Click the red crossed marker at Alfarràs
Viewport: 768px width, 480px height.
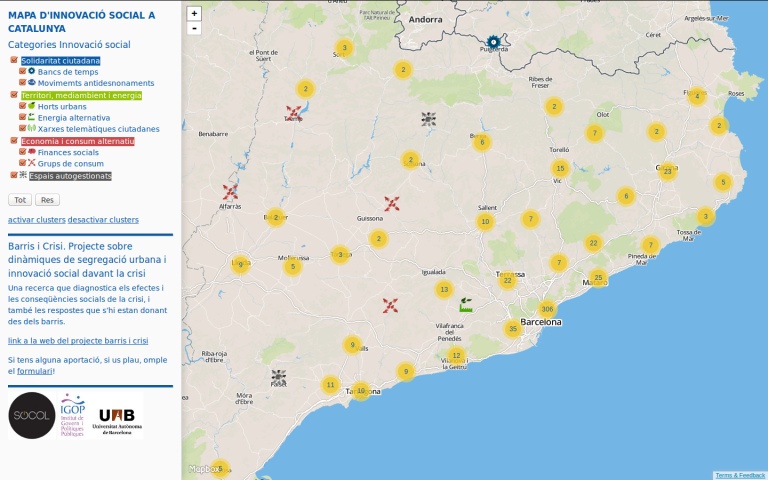coord(230,192)
